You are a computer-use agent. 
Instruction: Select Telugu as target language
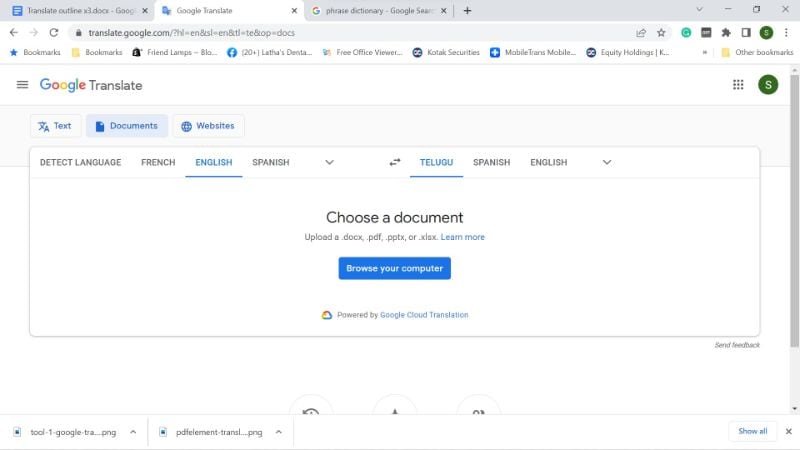[x=436, y=162]
